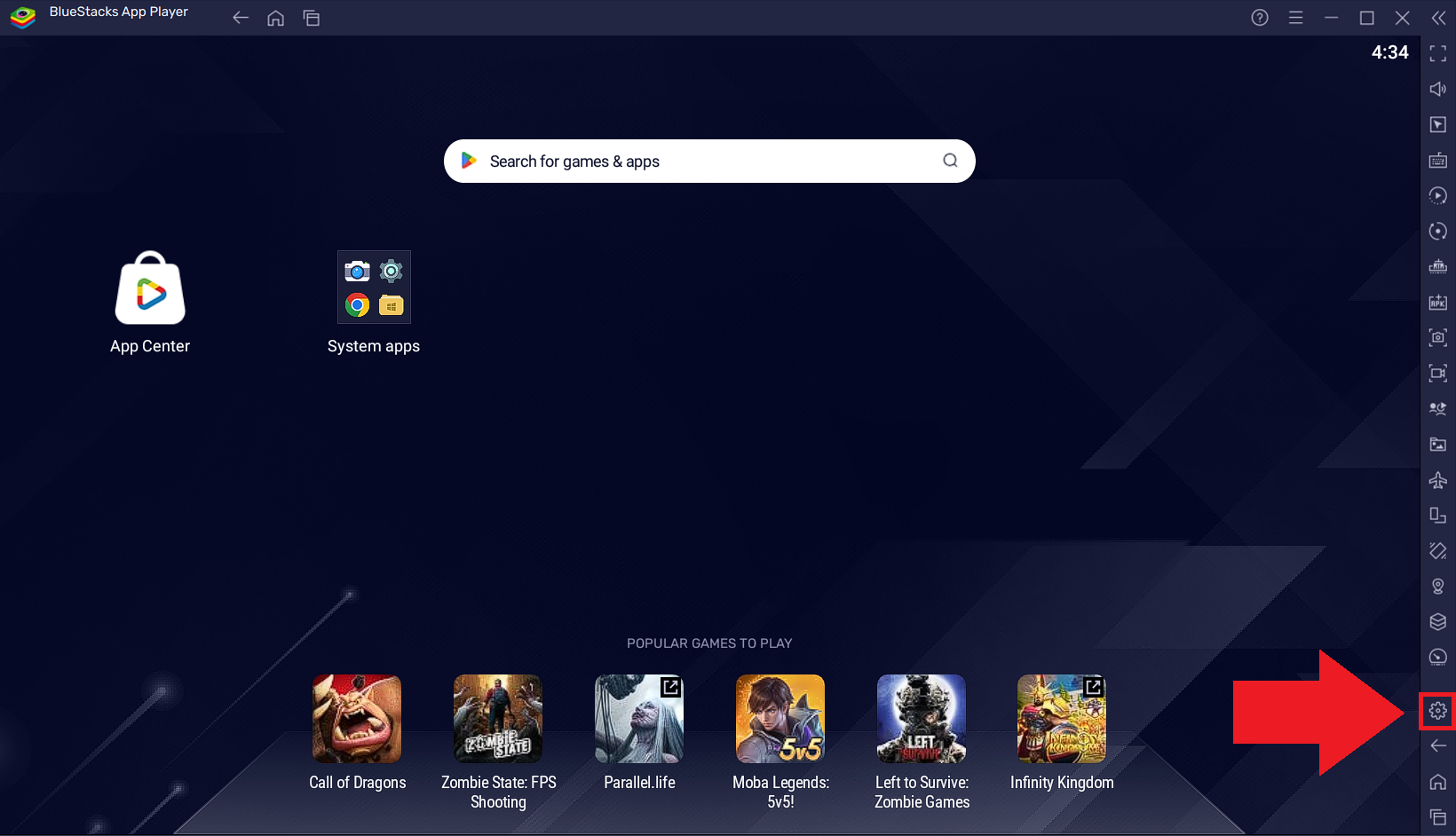
Task: Open the game controls tool
Action: click(x=1437, y=124)
